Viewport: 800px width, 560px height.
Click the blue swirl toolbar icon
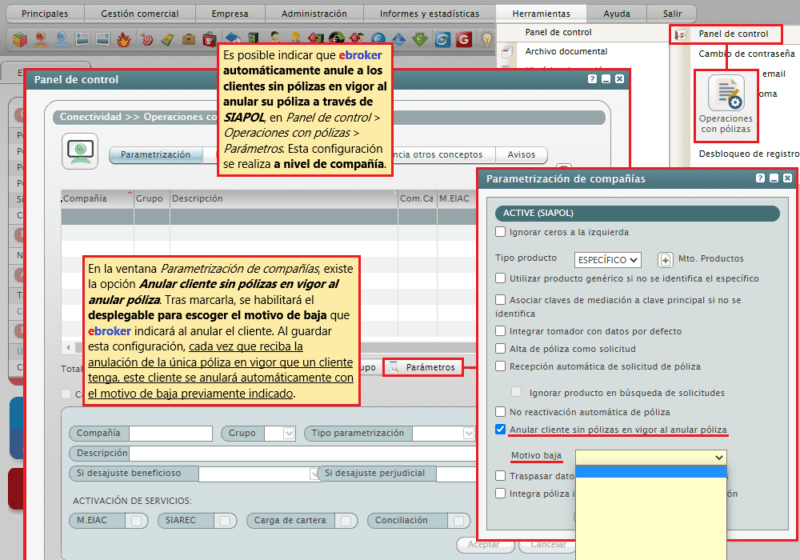click(x=442, y=39)
